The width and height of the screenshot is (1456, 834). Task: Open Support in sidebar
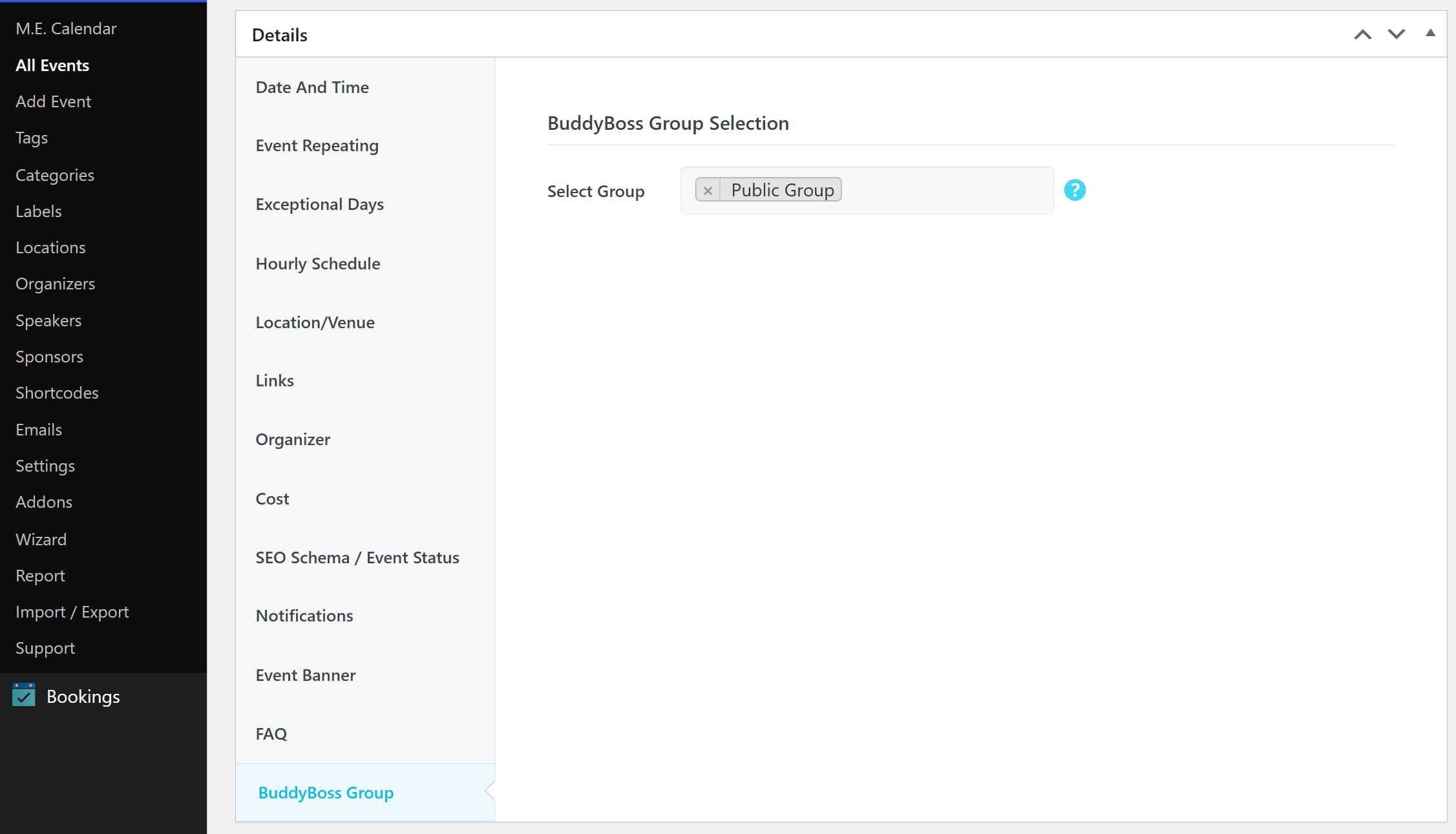pyautogui.click(x=45, y=648)
